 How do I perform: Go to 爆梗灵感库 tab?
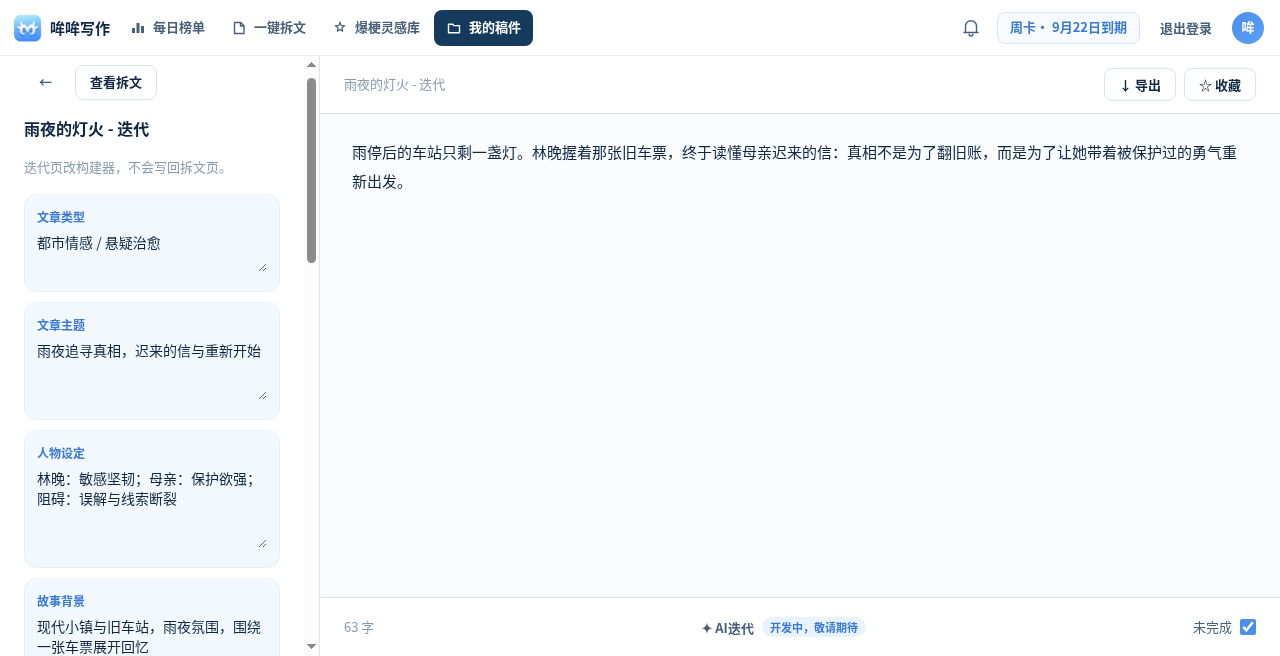[376, 28]
